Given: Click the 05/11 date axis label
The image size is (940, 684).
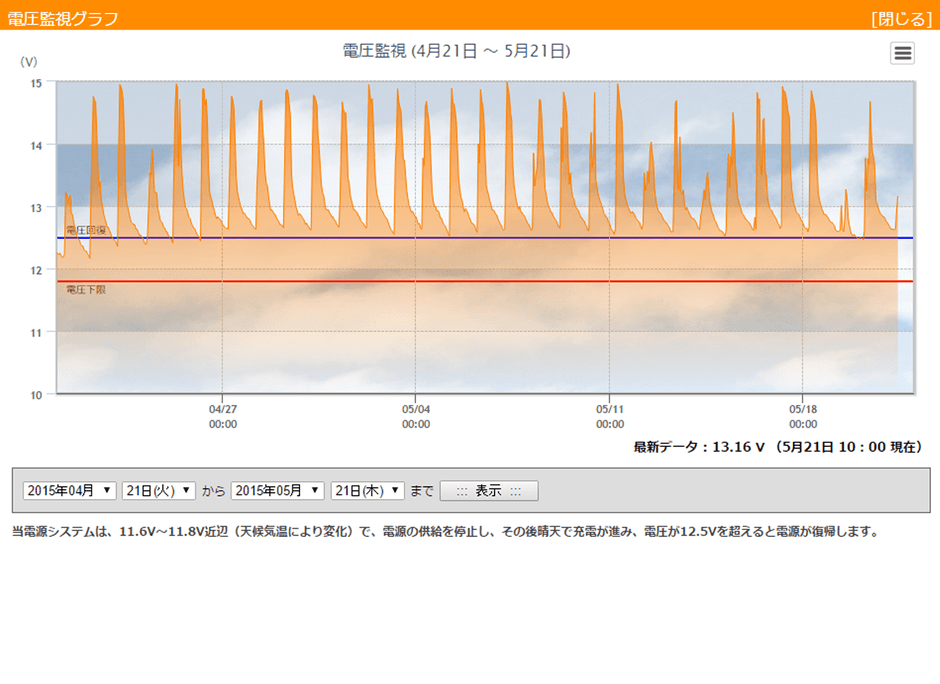Looking at the screenshot, I should coord(609,408).
